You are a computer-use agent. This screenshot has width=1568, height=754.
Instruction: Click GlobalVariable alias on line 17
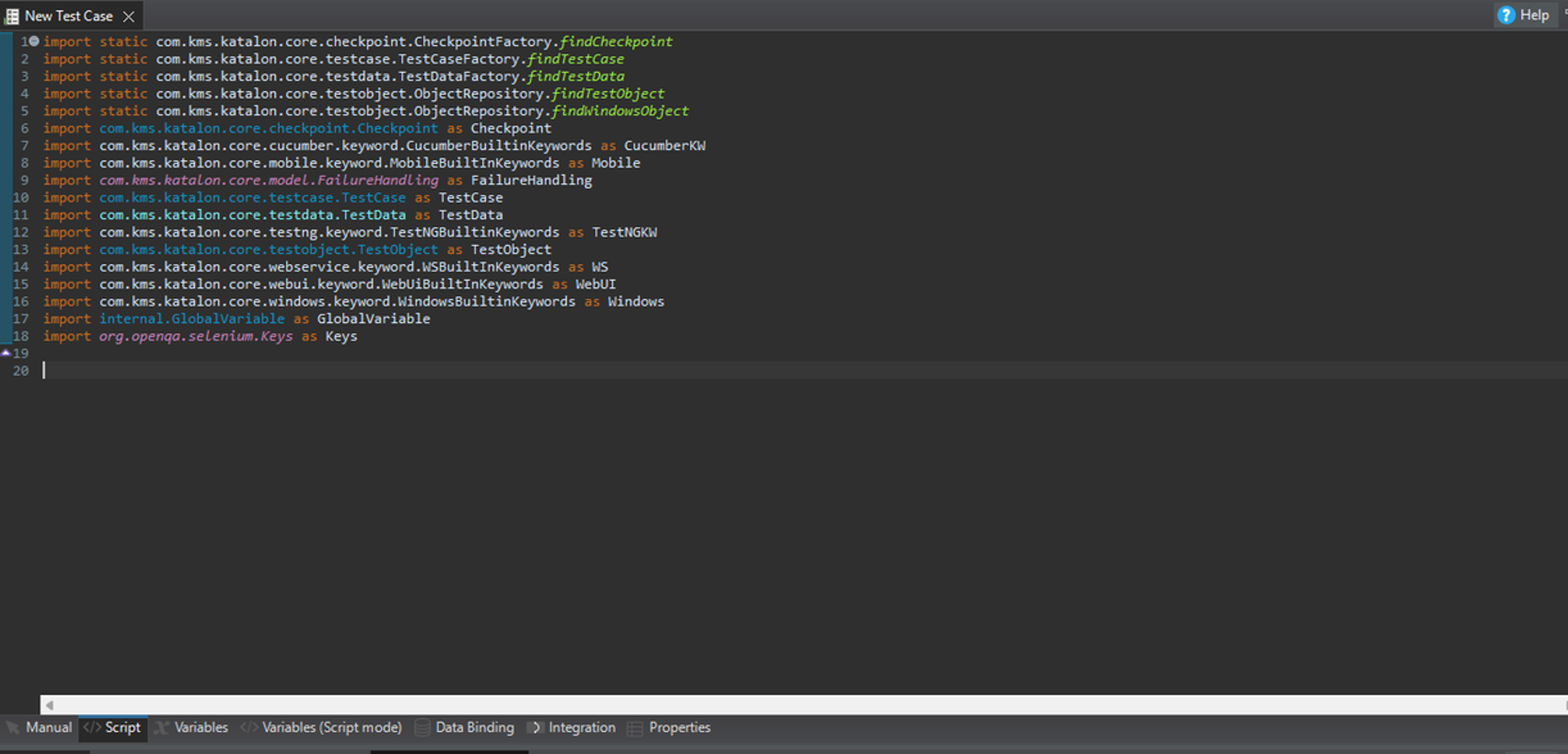point(373,318)
